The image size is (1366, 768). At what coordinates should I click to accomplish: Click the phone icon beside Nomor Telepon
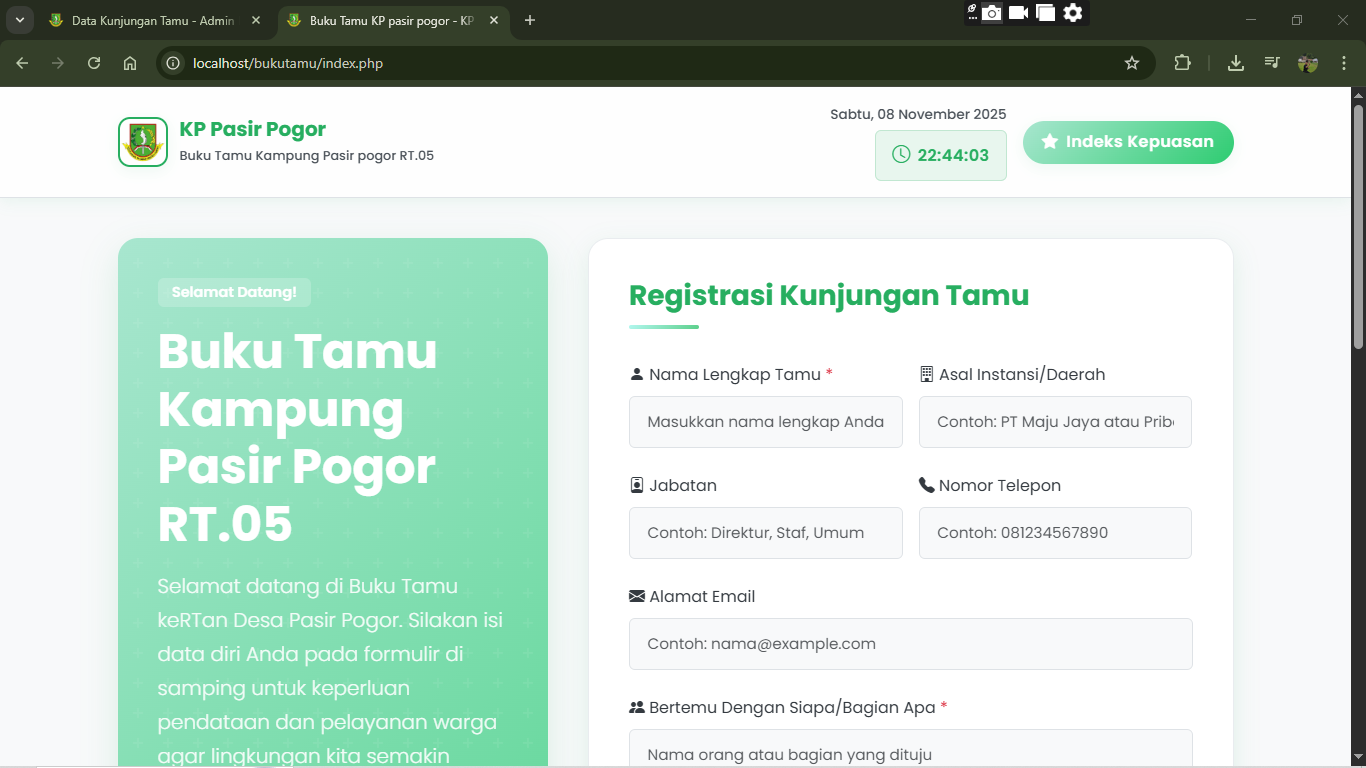pyautogui.click(x=924, y=484)
